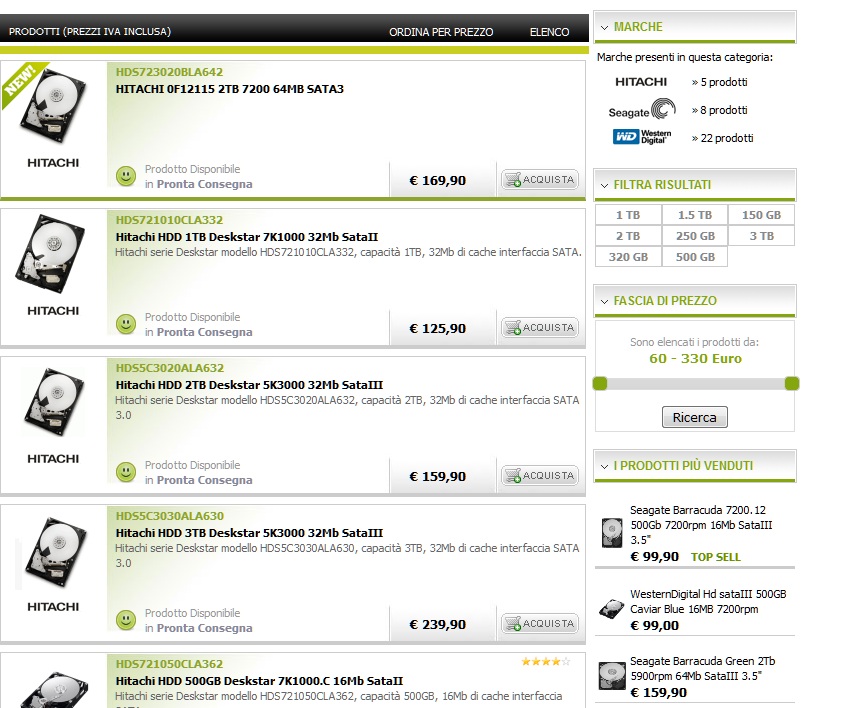Click availability smiley icon for HDS723020BLA642
The width and height of the screenshot is (865, 708).
click(126, 176)
